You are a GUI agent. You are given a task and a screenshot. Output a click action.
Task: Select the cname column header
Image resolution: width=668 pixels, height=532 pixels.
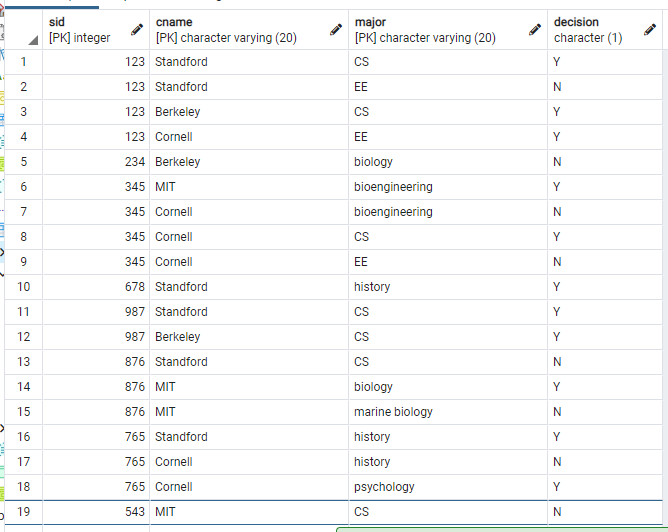[x=249, y=30]
